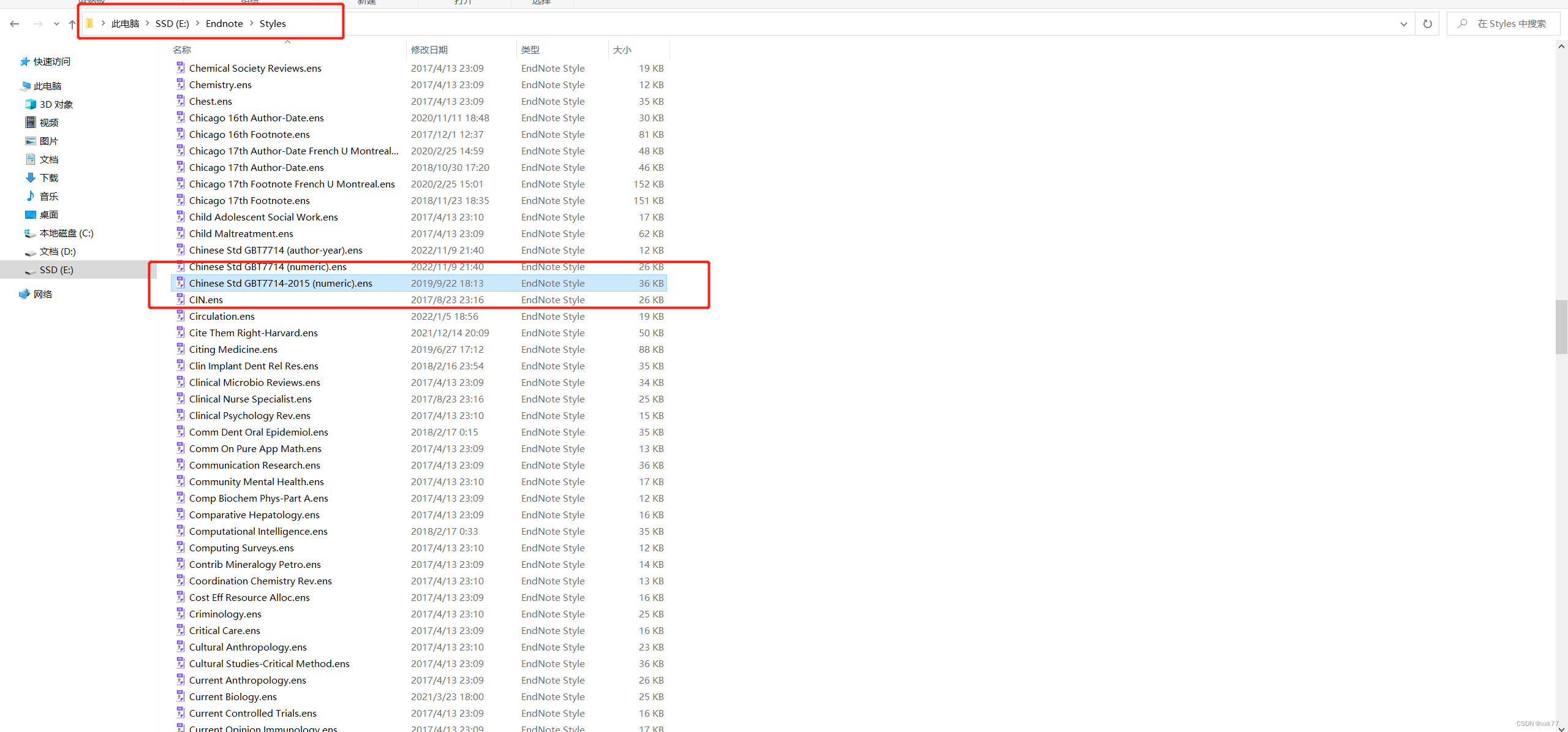Screen dimensions: 1568x732
Task: Open 网络 in navigation pane
Action: (42, 295)
